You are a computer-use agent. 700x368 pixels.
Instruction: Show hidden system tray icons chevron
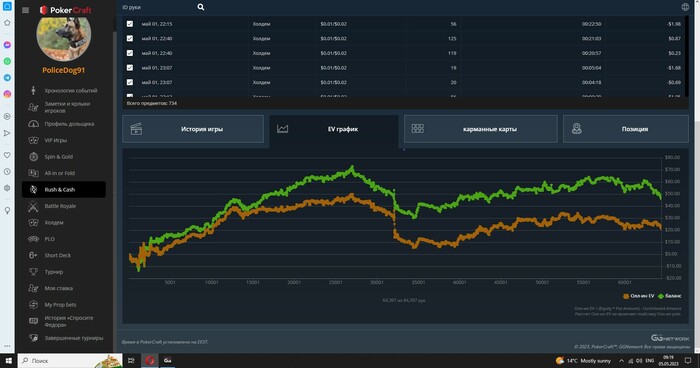point(621,360)
